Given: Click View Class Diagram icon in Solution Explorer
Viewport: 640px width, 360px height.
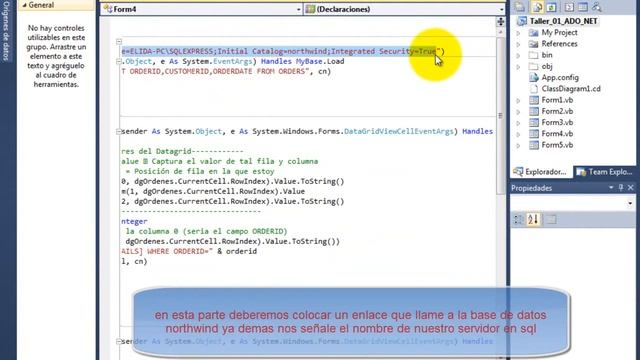Looking at the screenshot, I should (597, 7).
